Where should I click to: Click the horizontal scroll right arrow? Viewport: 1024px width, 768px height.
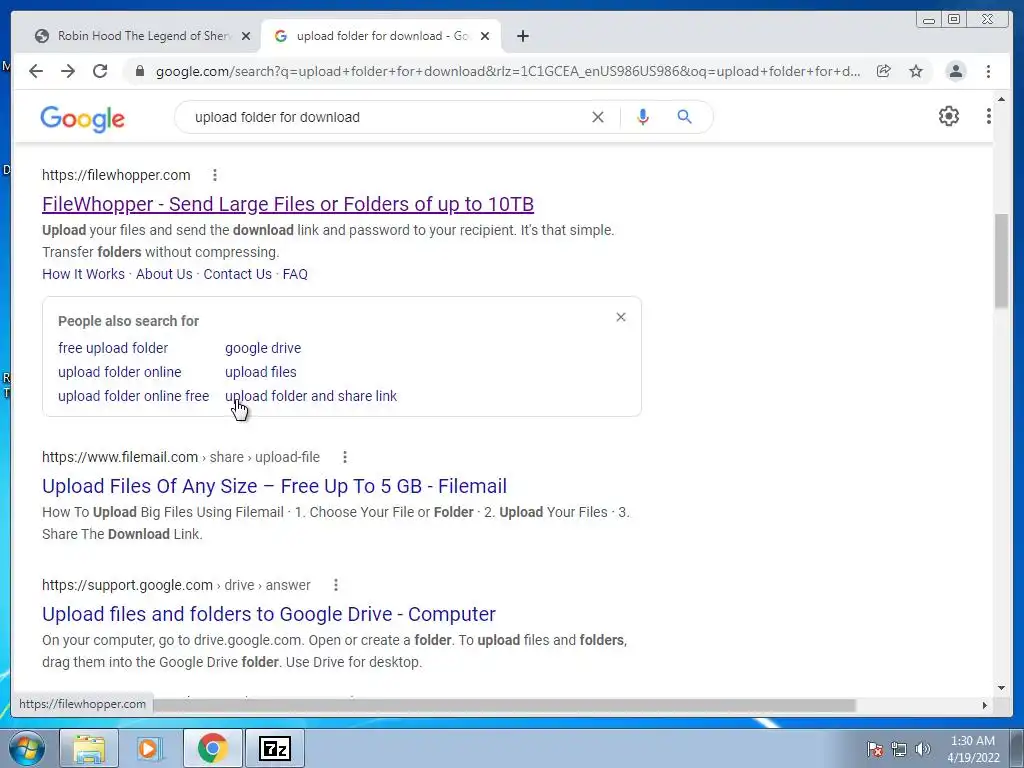(985, 705)
